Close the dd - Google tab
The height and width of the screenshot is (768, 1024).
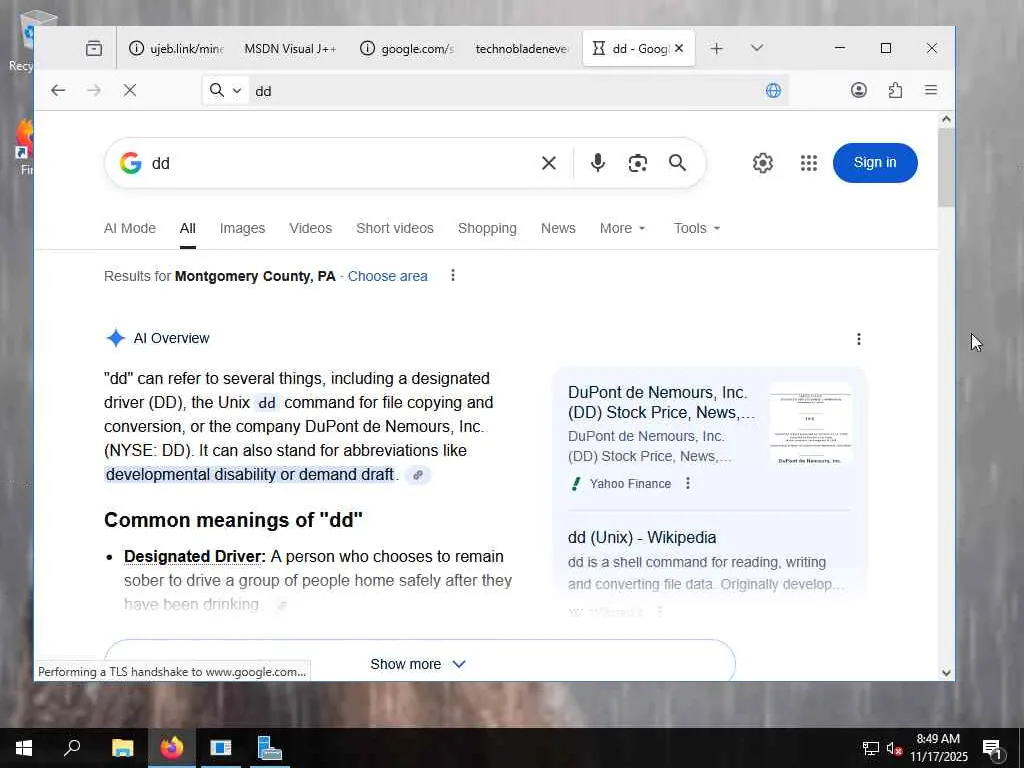coord(679,48)
